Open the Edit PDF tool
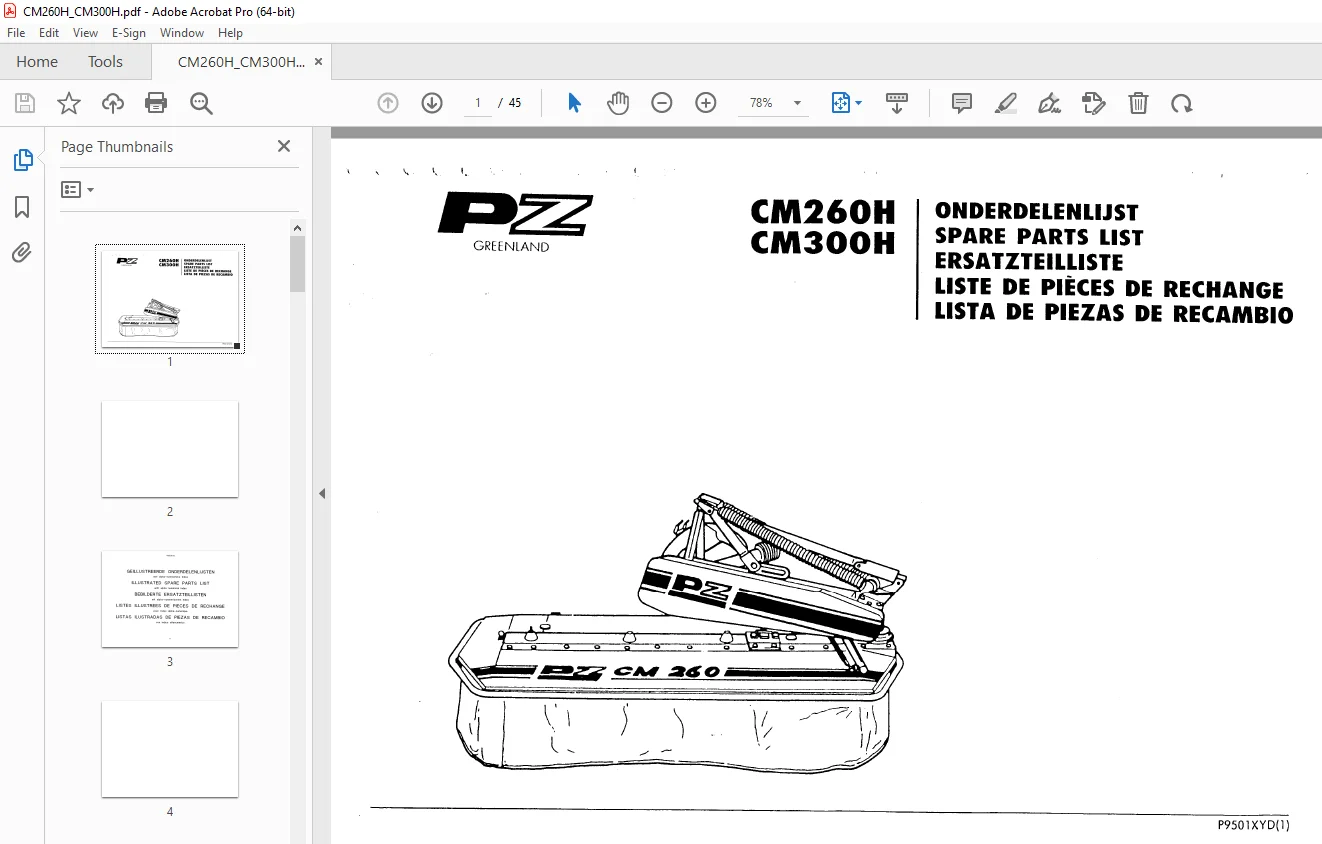 tap(1094, 103)
